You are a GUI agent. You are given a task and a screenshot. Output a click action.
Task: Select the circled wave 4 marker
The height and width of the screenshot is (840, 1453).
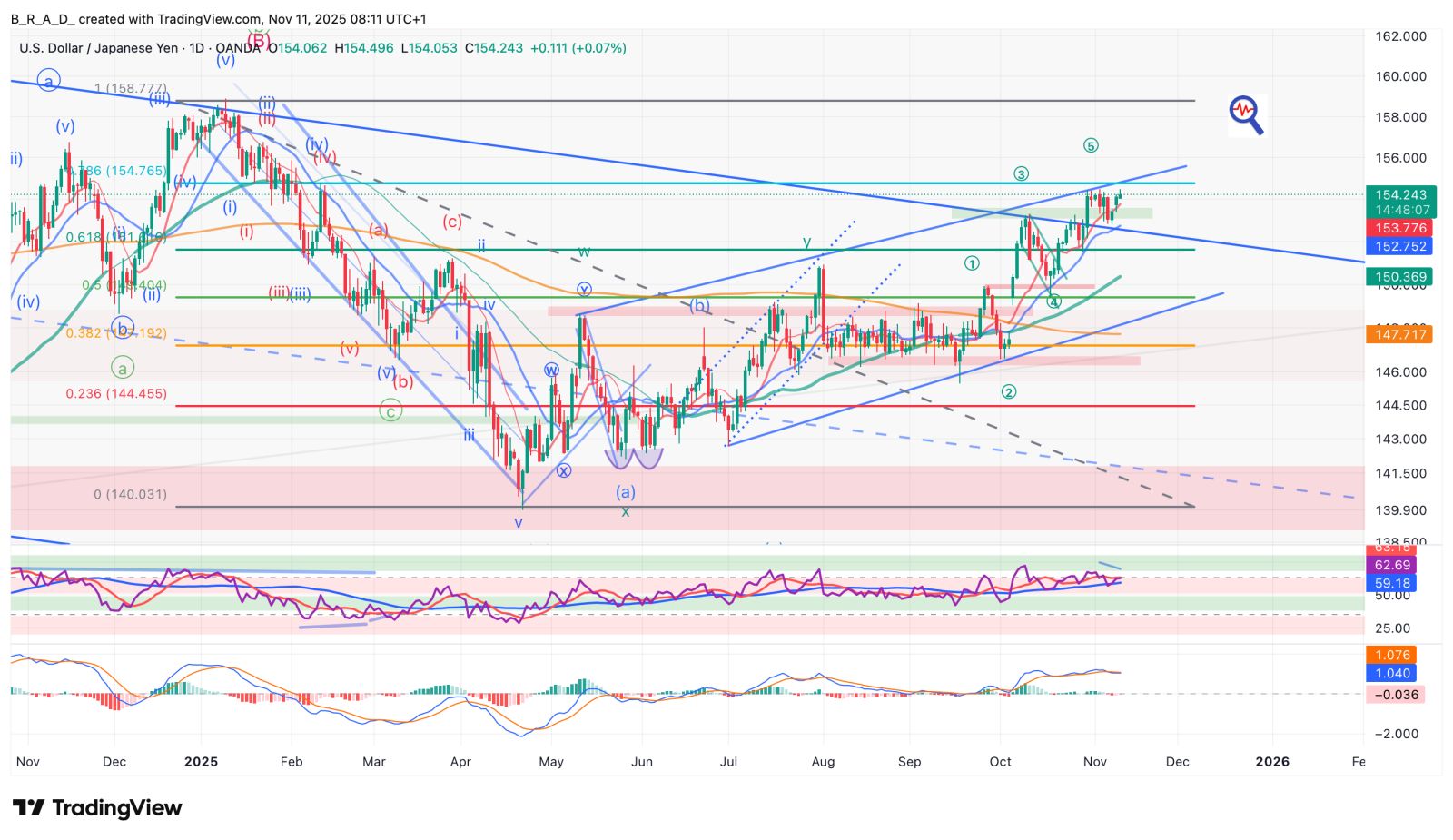[1053, 301]
